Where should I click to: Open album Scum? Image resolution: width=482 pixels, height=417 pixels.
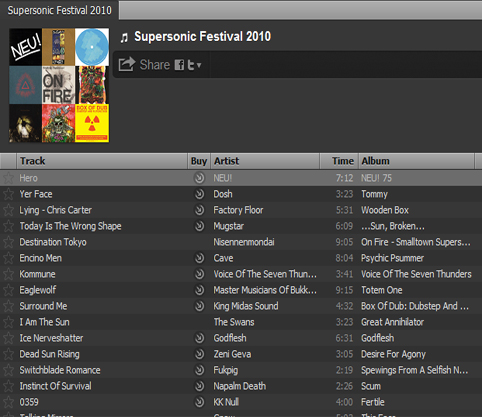(371, 386)
